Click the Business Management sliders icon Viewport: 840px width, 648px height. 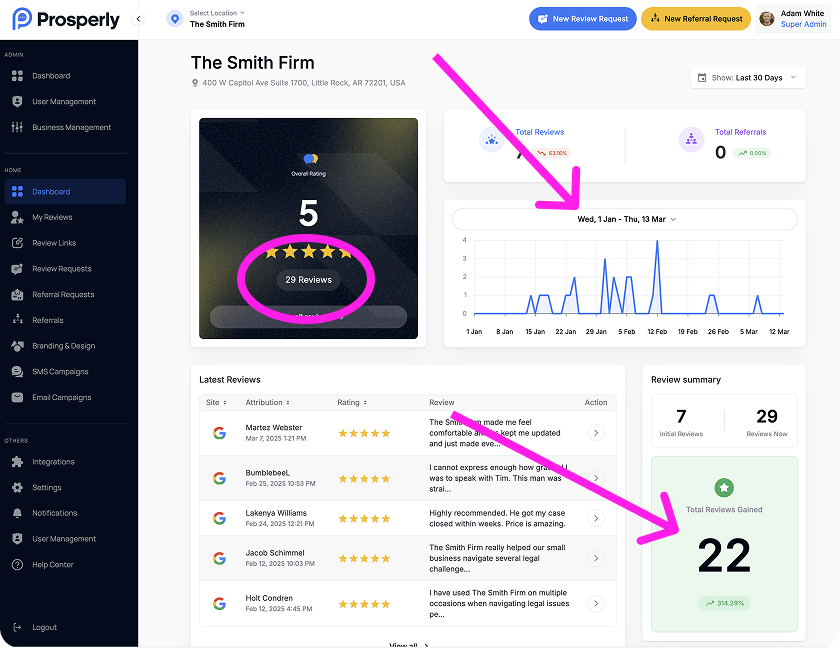(x=17, y=127)
